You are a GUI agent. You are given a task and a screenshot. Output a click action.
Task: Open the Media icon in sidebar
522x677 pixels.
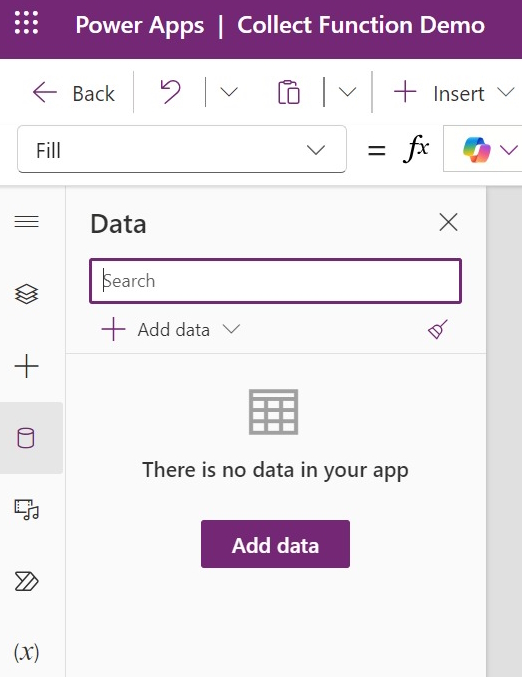click(x=26, y=509)
